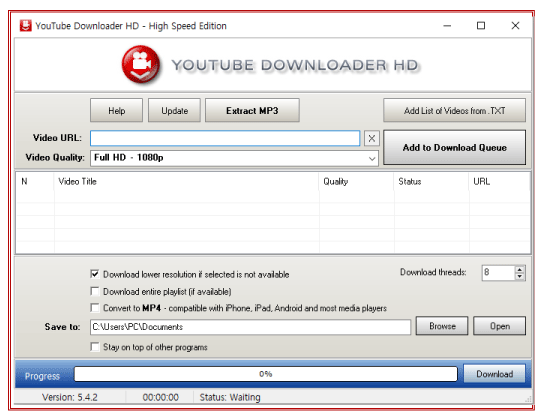
Task: Minimize the YouTube Downloader HD window
Action: tap(447, 26)
